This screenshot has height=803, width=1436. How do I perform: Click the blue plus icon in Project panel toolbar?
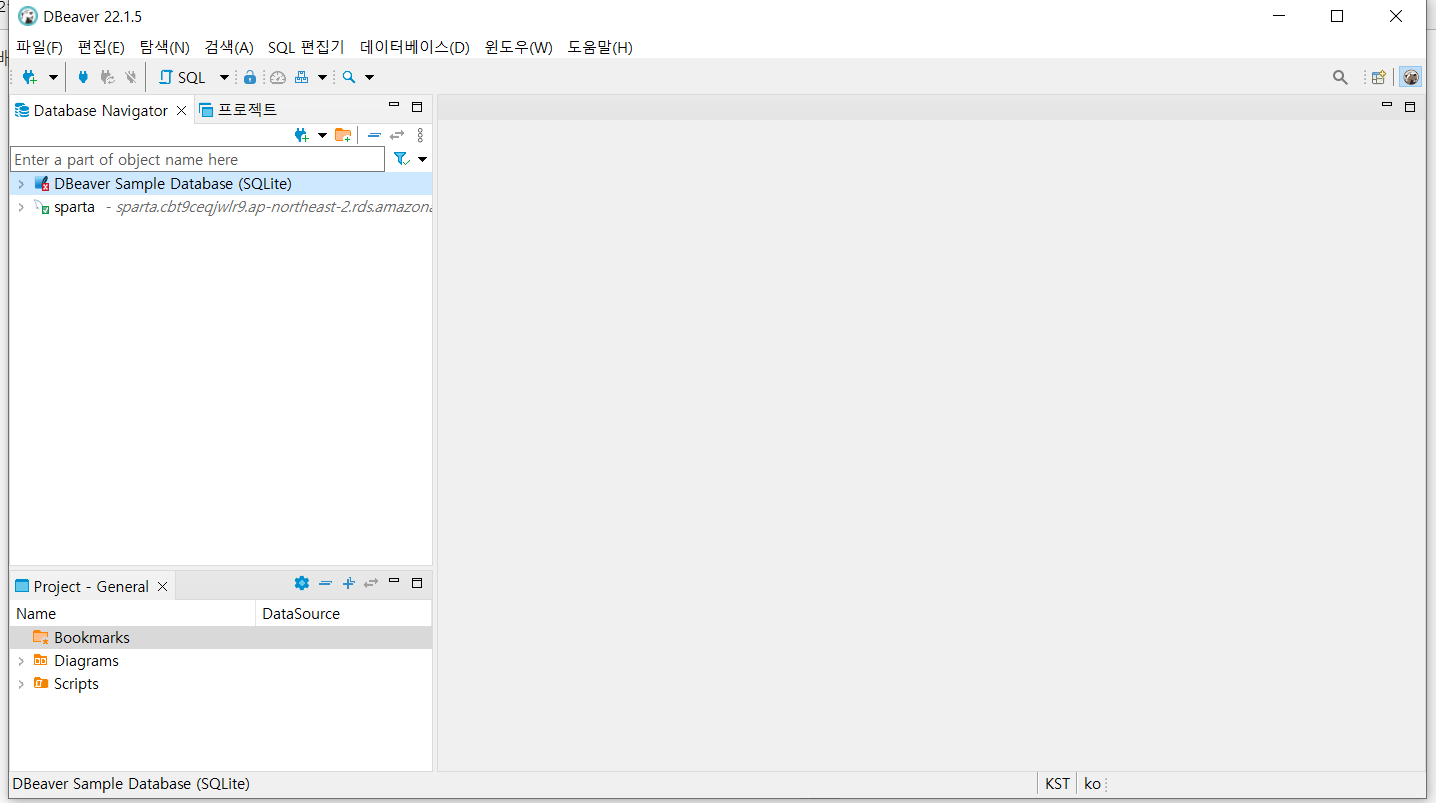point(348,583)
